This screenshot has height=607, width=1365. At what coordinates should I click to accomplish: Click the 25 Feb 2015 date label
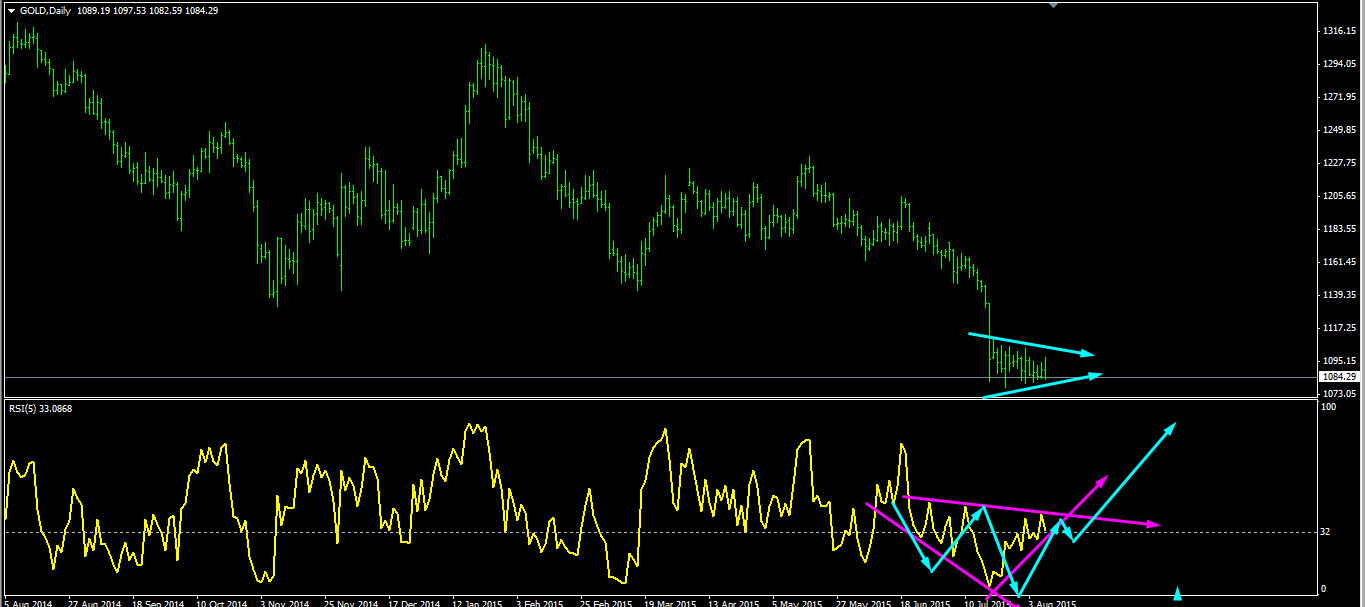point(606,603)
